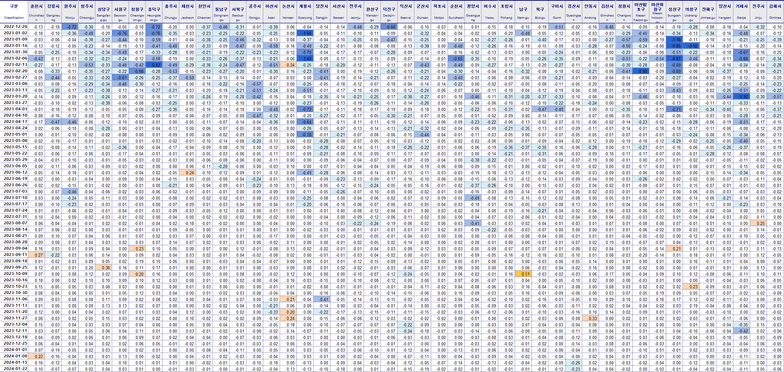
Task: Select the Asan column header
Action: (272, 12)
